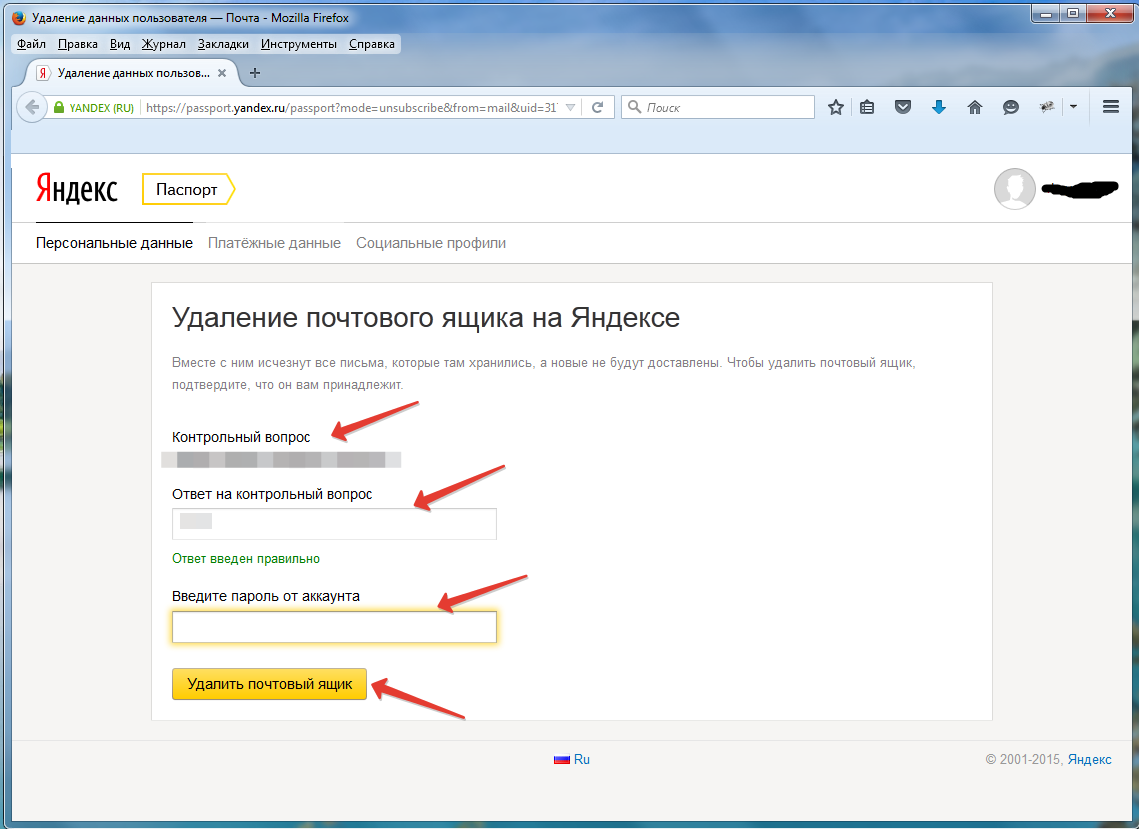This screenshot has width=1139, height=829.
Task: Save page to Pocket
Action: (903, 107)
